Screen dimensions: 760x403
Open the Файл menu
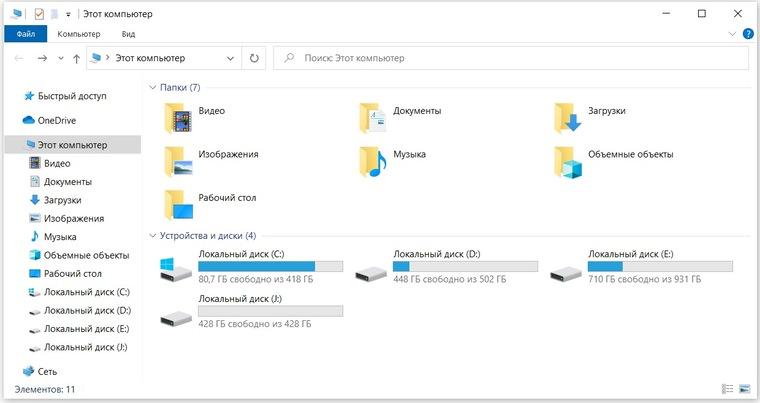pyautogui.click(x=26, y=34)
